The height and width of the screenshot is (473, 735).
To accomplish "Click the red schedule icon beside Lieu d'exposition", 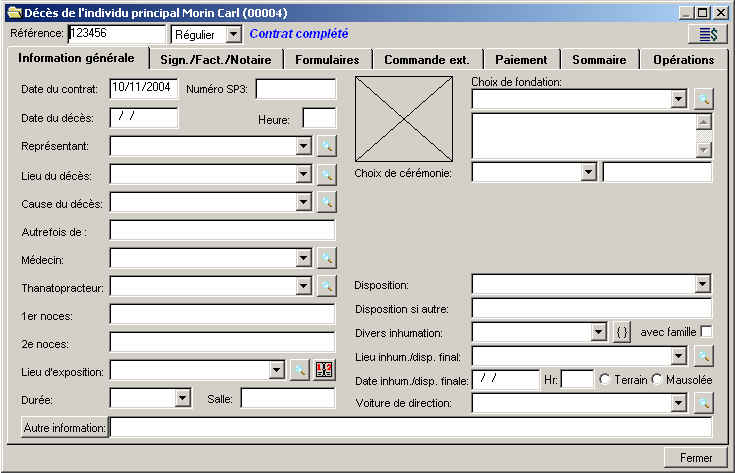I will pos(323,371).
